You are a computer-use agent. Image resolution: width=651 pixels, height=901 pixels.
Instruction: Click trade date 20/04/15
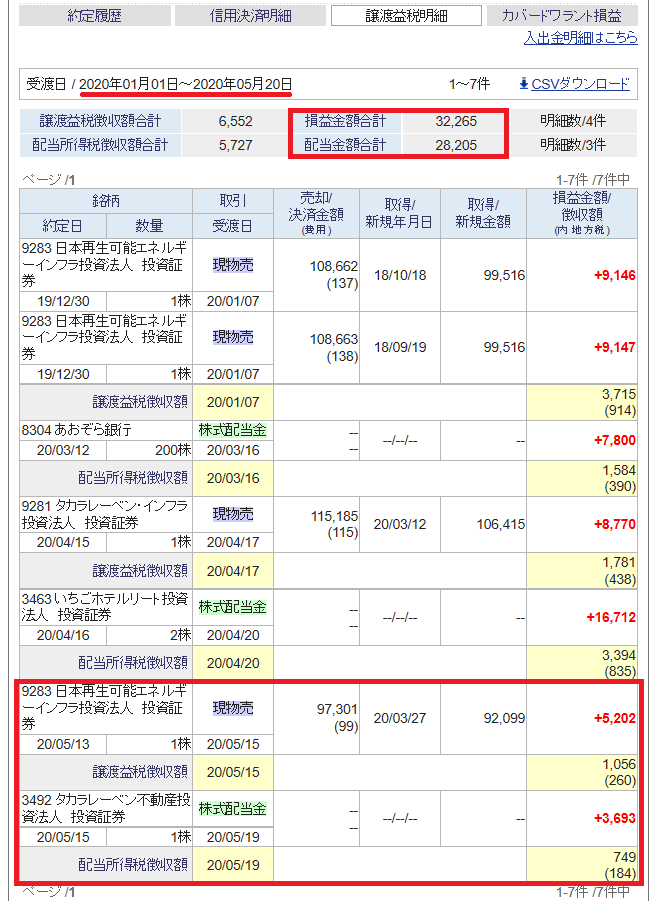[x=63, y=542]
